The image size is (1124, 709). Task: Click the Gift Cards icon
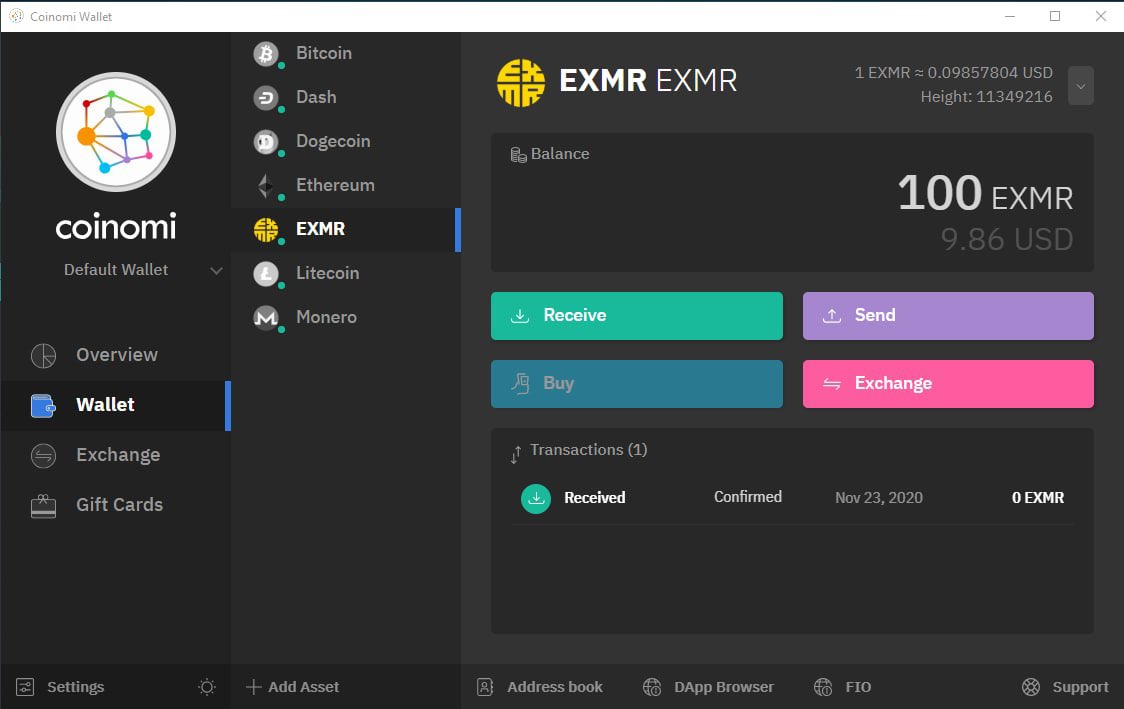(x=43, y=505)
